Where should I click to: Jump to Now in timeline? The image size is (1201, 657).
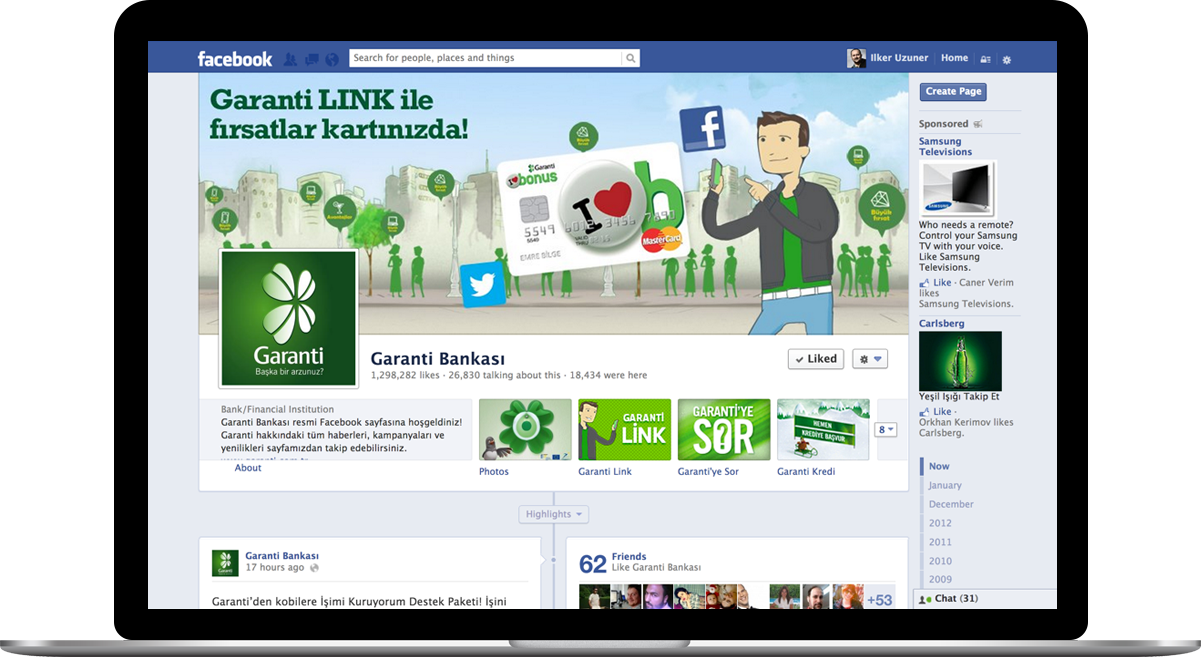click(939, 467)
